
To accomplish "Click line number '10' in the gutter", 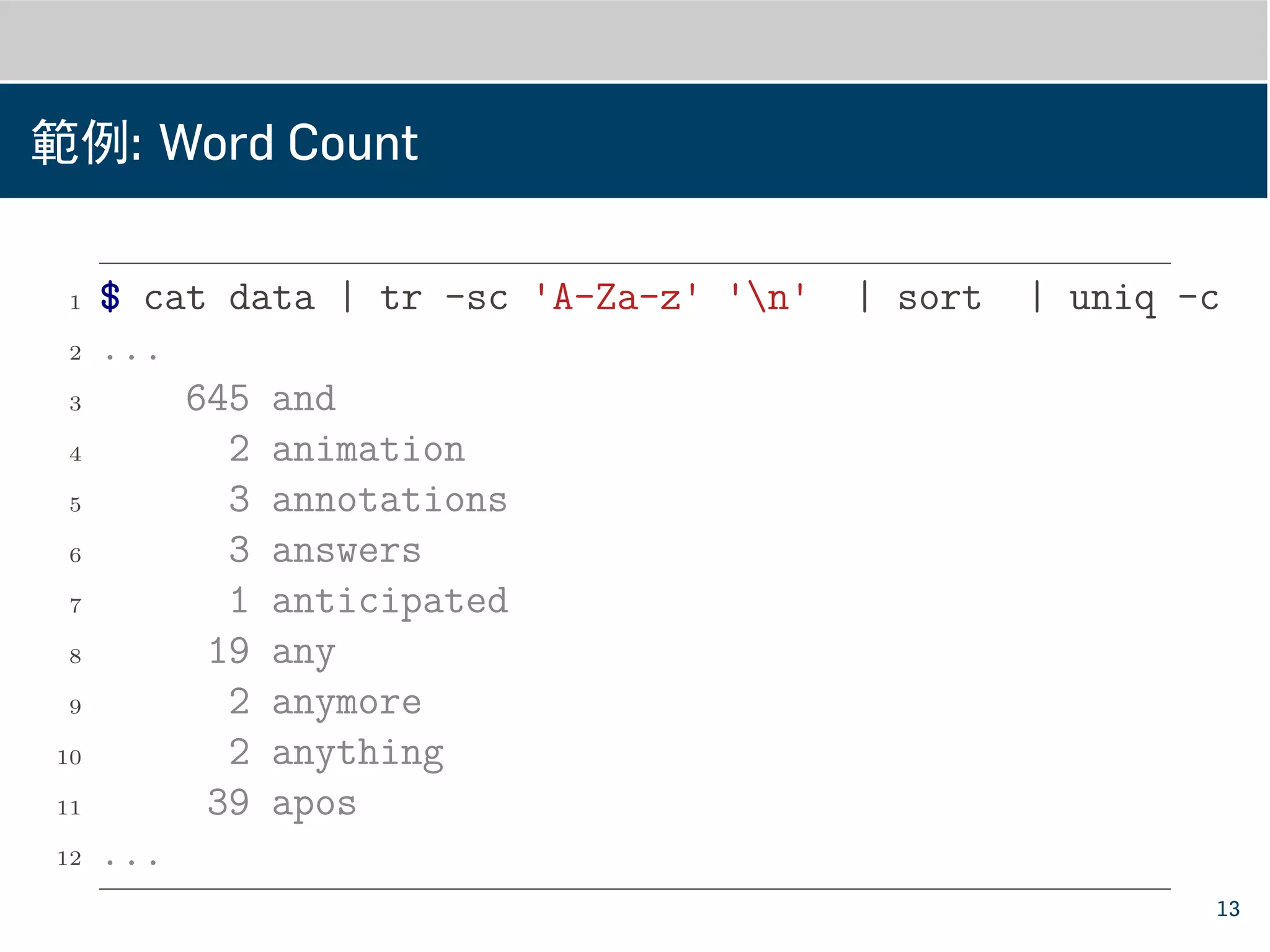I will (69, 757).
